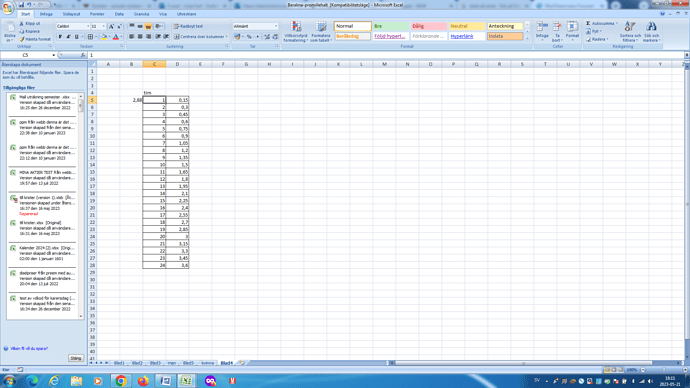The width and height of the screenshot is (690, 388).
Task: Open the font color dropdown arrow
Action: click(121, 37)
